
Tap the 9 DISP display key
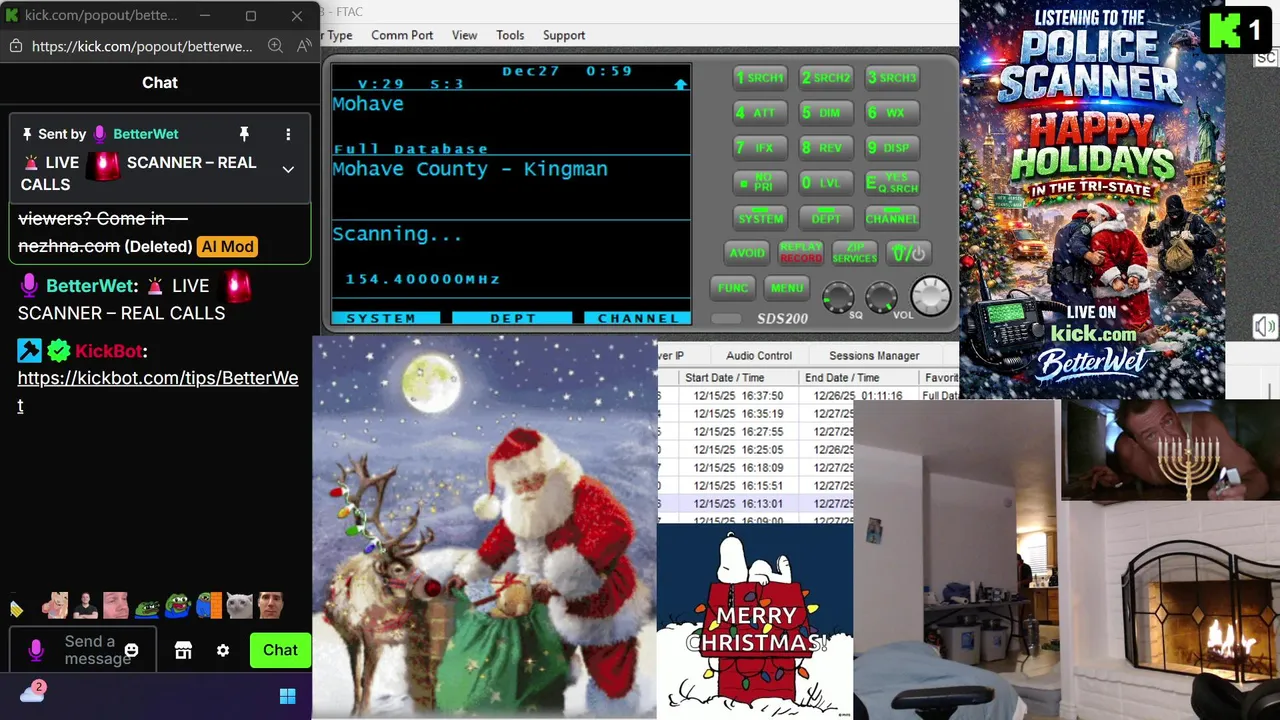click(892, 148)
